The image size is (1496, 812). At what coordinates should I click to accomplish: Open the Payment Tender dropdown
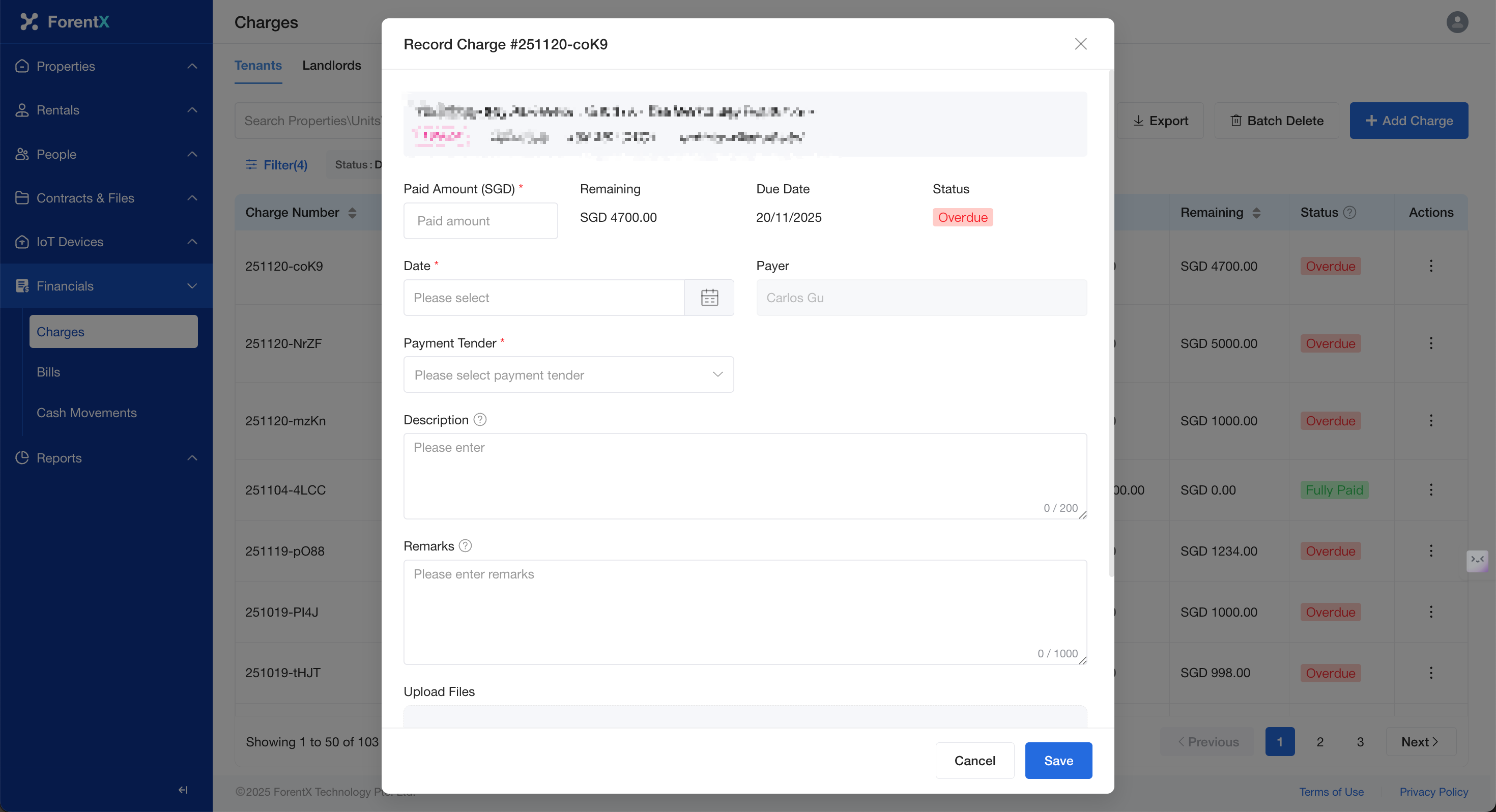tap(568, 374)
